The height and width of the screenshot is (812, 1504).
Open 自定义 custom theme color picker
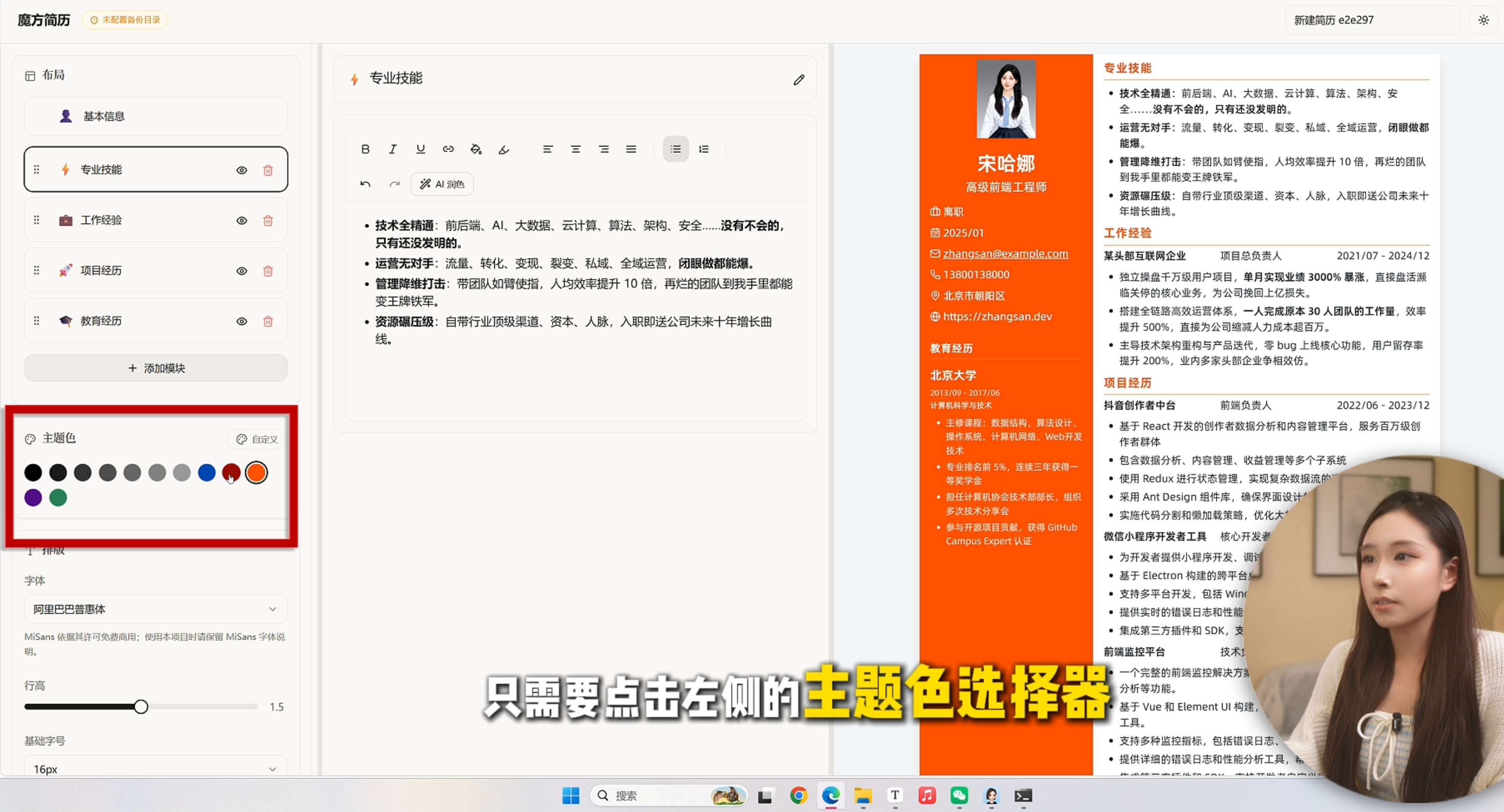point(257,439)
